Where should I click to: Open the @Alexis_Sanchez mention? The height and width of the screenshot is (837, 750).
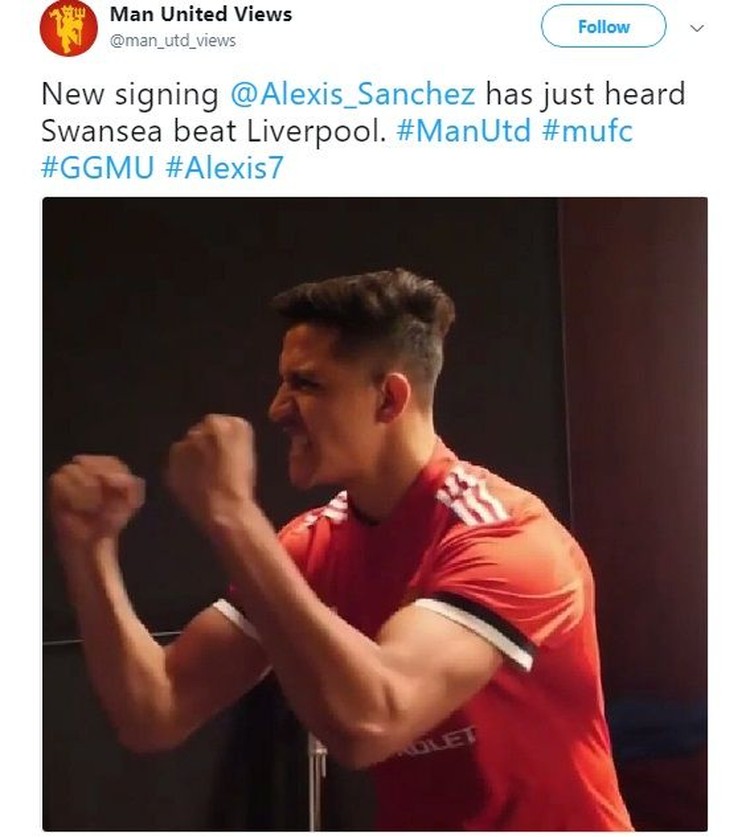pos(352,94)
